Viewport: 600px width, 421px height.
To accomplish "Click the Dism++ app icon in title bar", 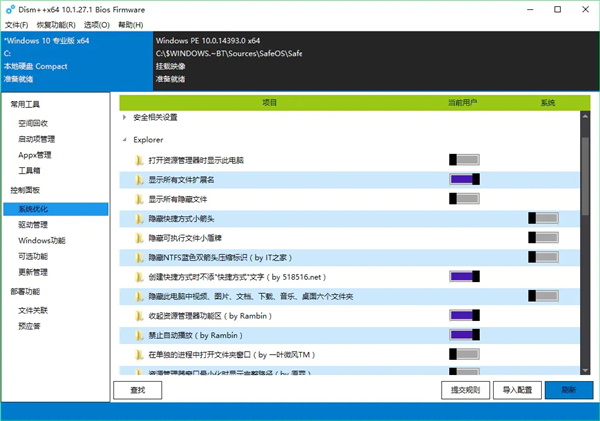I will pos(11,9).
